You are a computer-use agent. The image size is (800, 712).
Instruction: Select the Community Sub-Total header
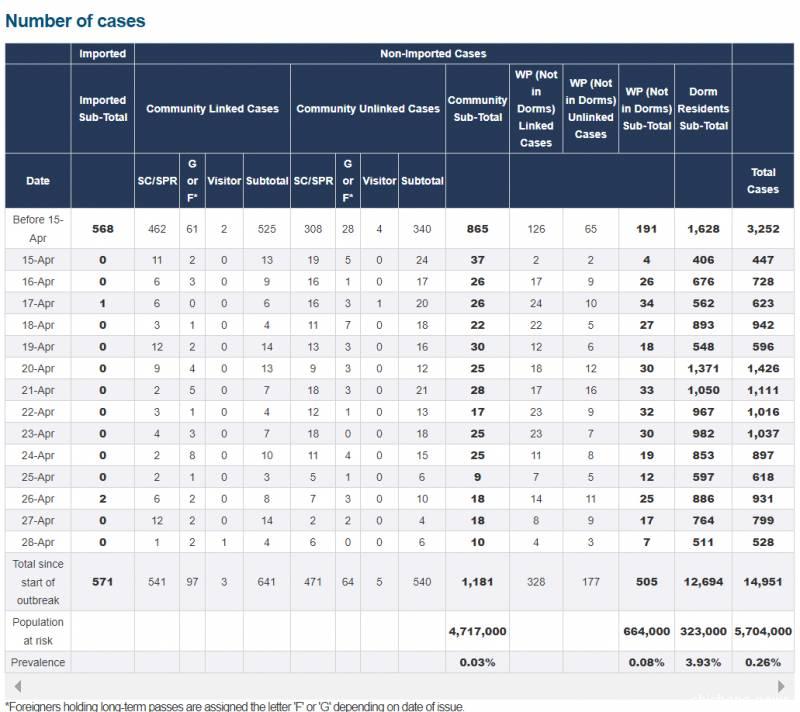pyautogui.click(x=477, y=109)
